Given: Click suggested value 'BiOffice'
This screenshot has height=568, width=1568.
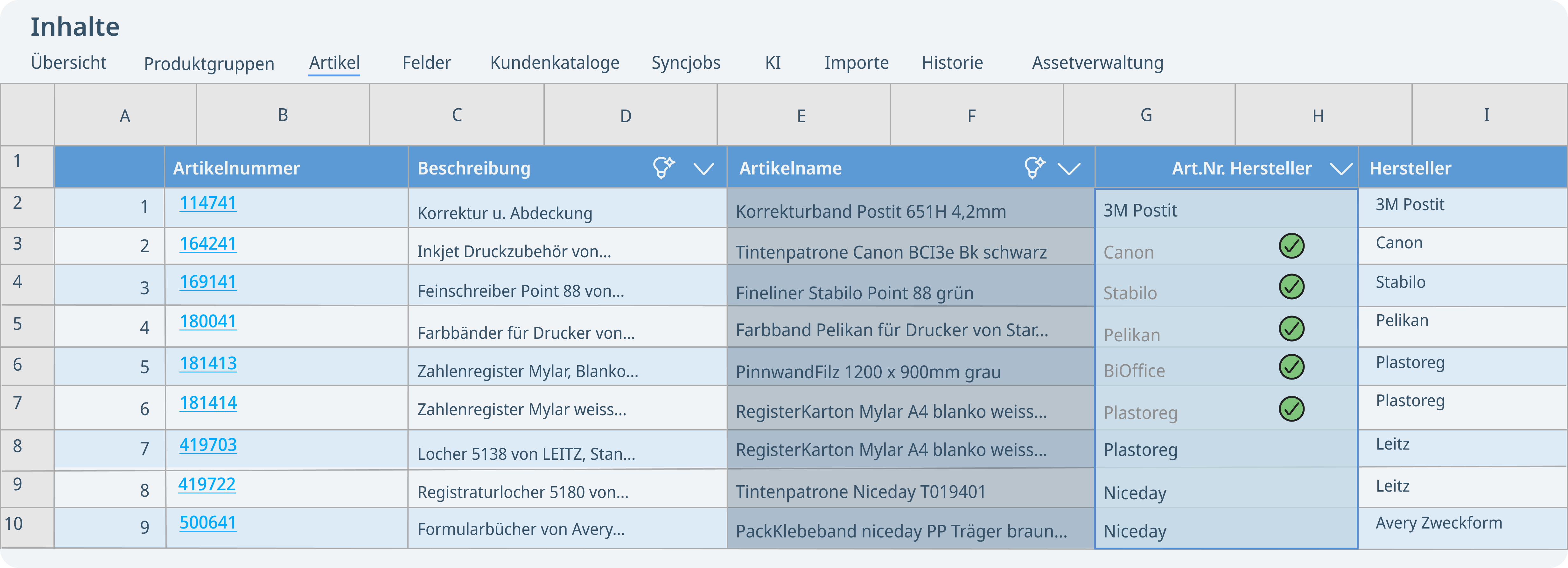Looking at the screenshot, I should click(1134, 371).
